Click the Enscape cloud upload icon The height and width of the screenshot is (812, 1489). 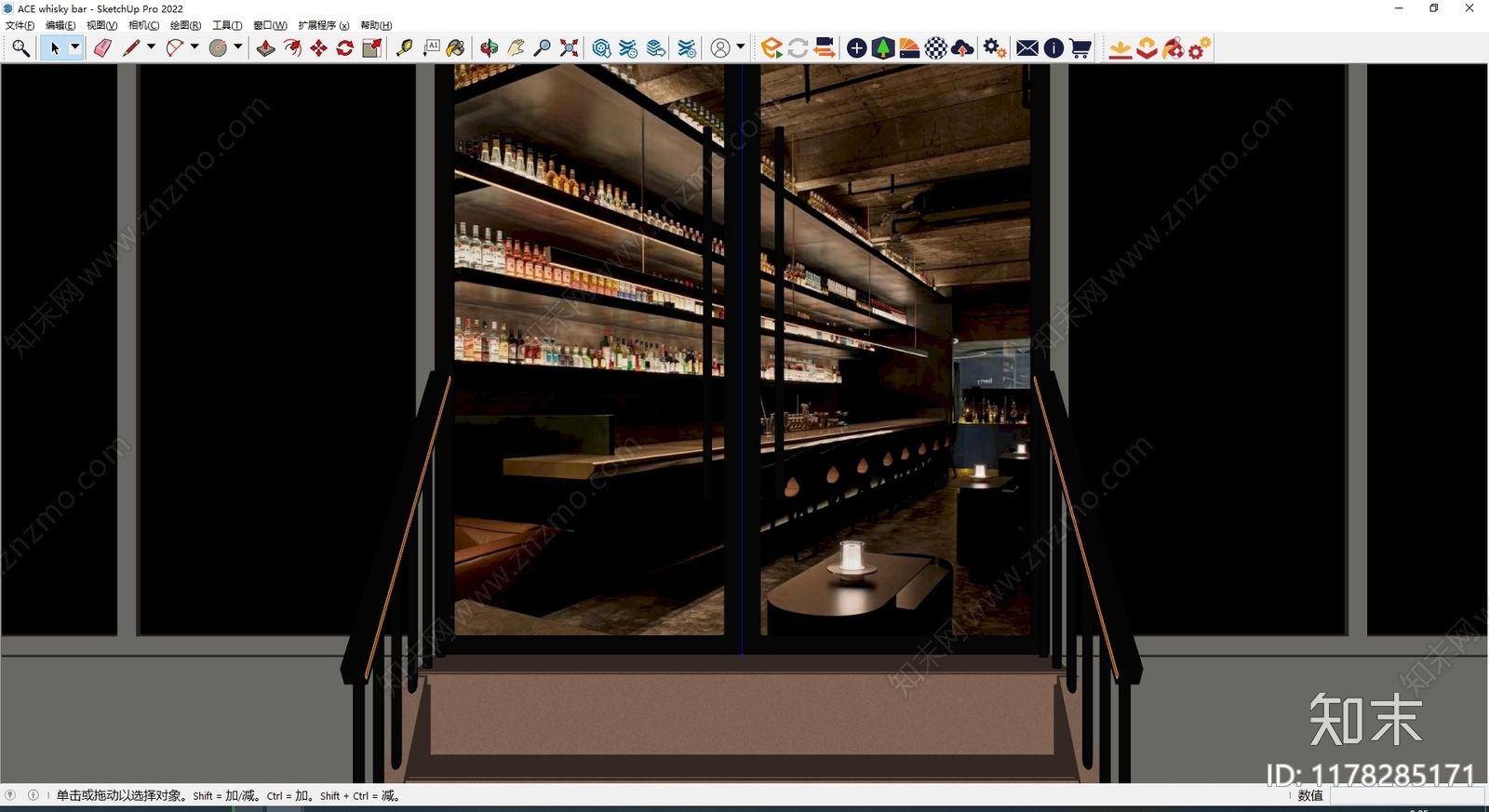point(963,48)
